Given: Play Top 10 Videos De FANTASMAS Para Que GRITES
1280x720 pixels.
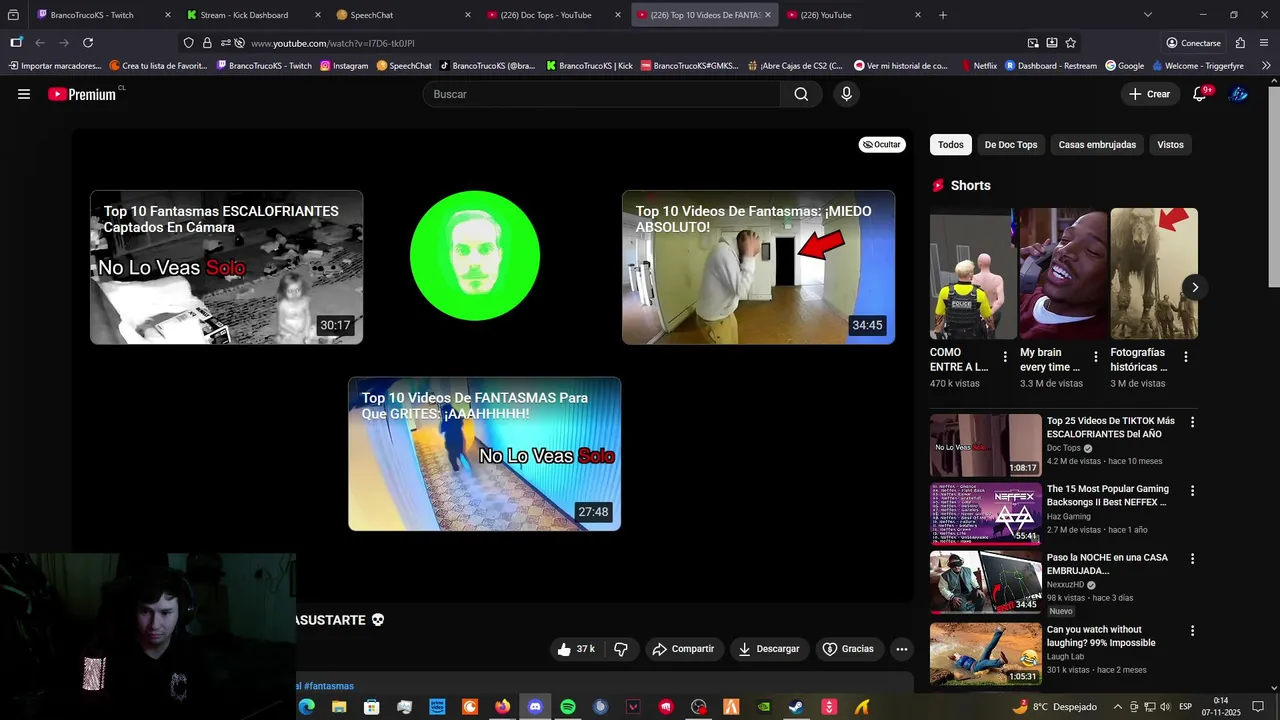Looking at the screenshot, I should click(x=484, y=454).
